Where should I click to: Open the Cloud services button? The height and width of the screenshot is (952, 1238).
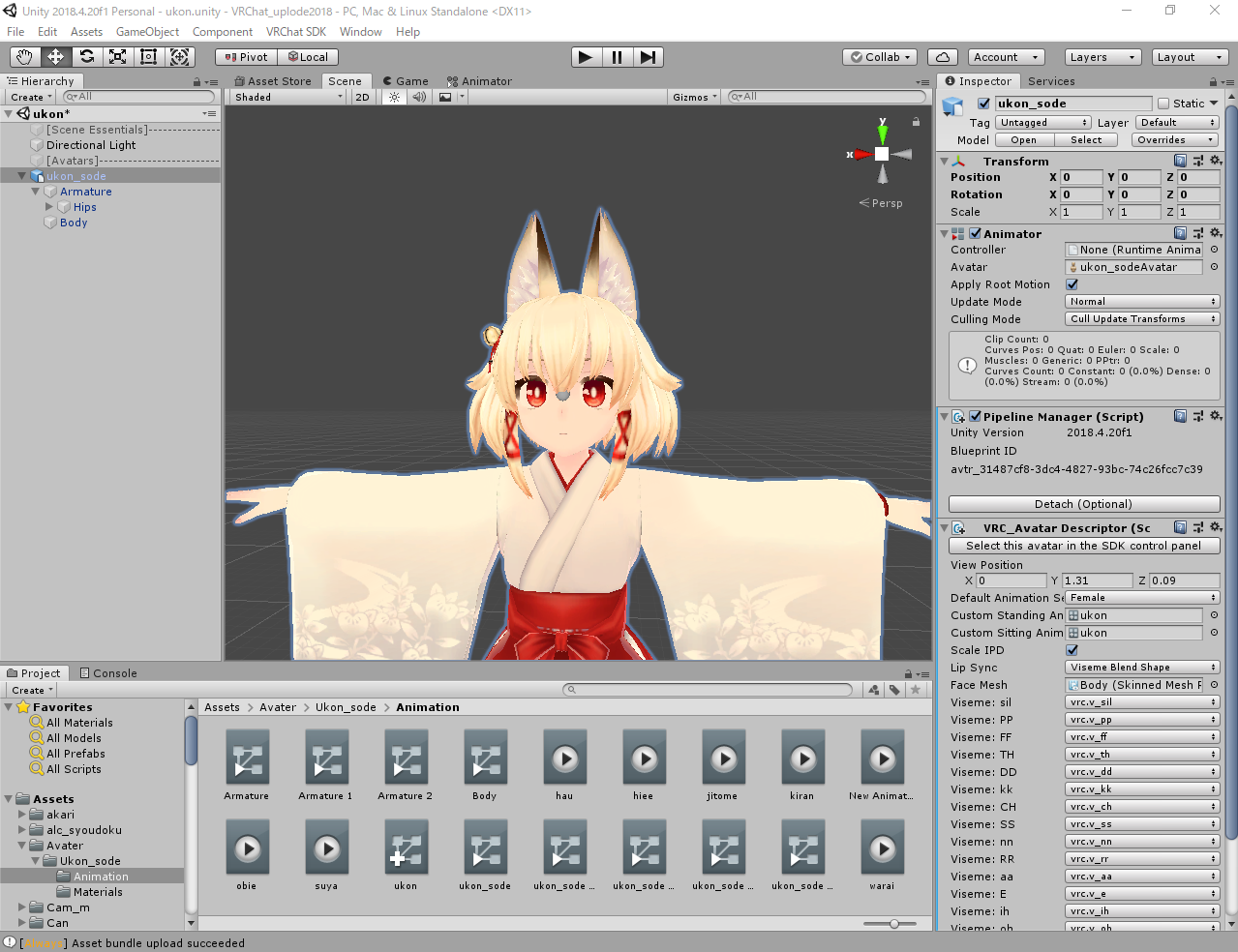click(x=943, y=57)
